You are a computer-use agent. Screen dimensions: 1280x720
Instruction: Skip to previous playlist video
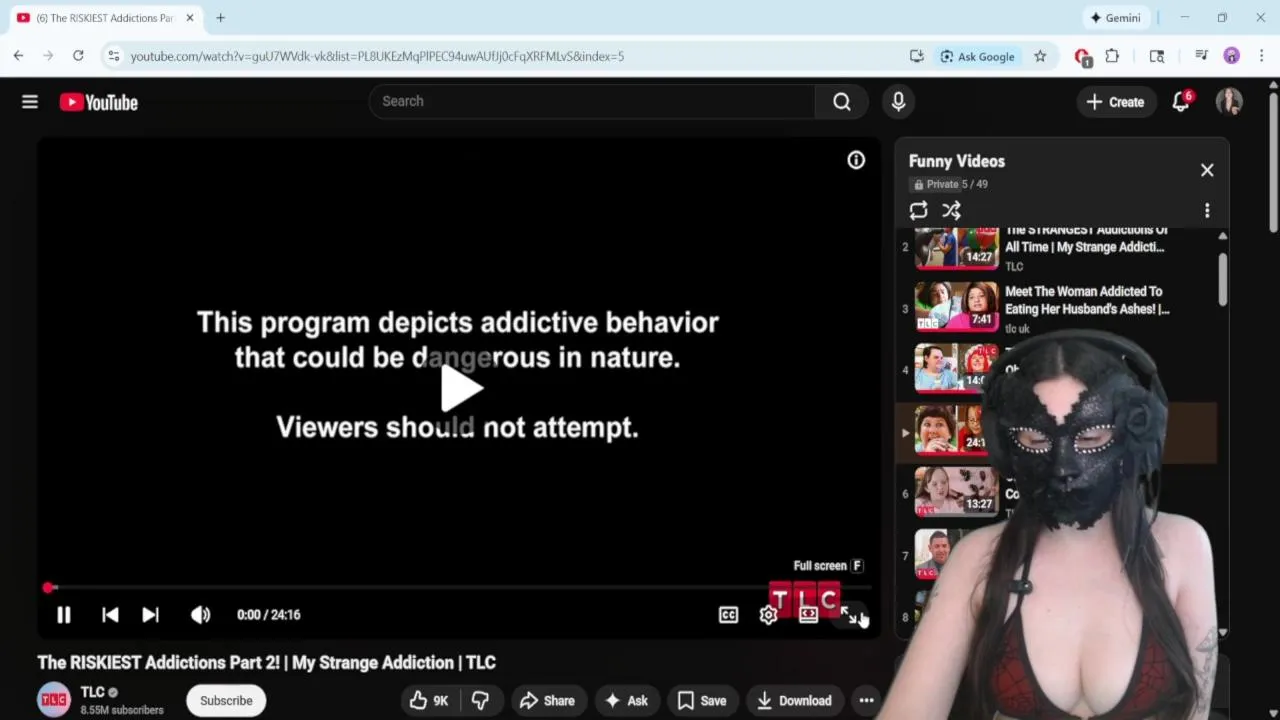(110, 615)
